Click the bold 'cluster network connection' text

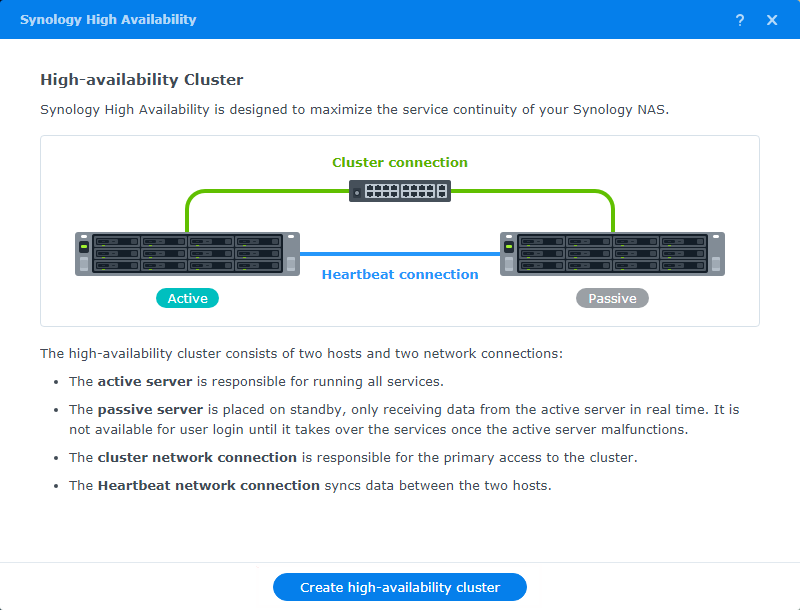[x=197, y=457]
